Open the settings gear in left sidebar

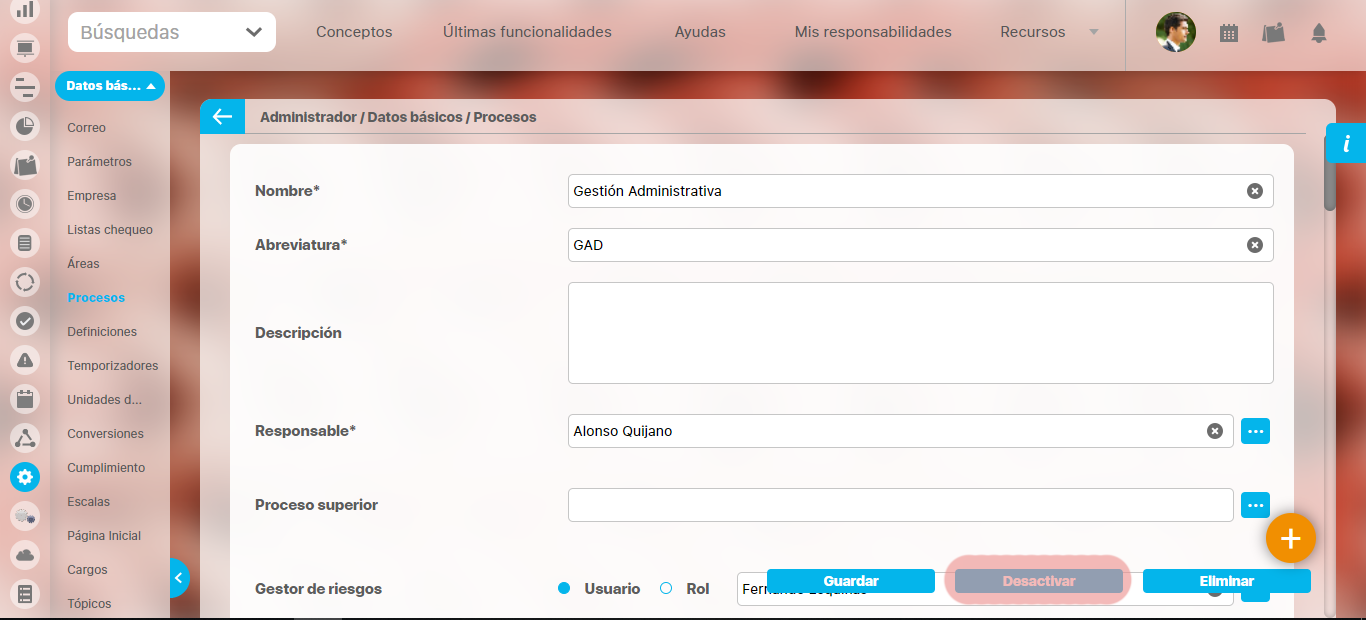(25, 477)
